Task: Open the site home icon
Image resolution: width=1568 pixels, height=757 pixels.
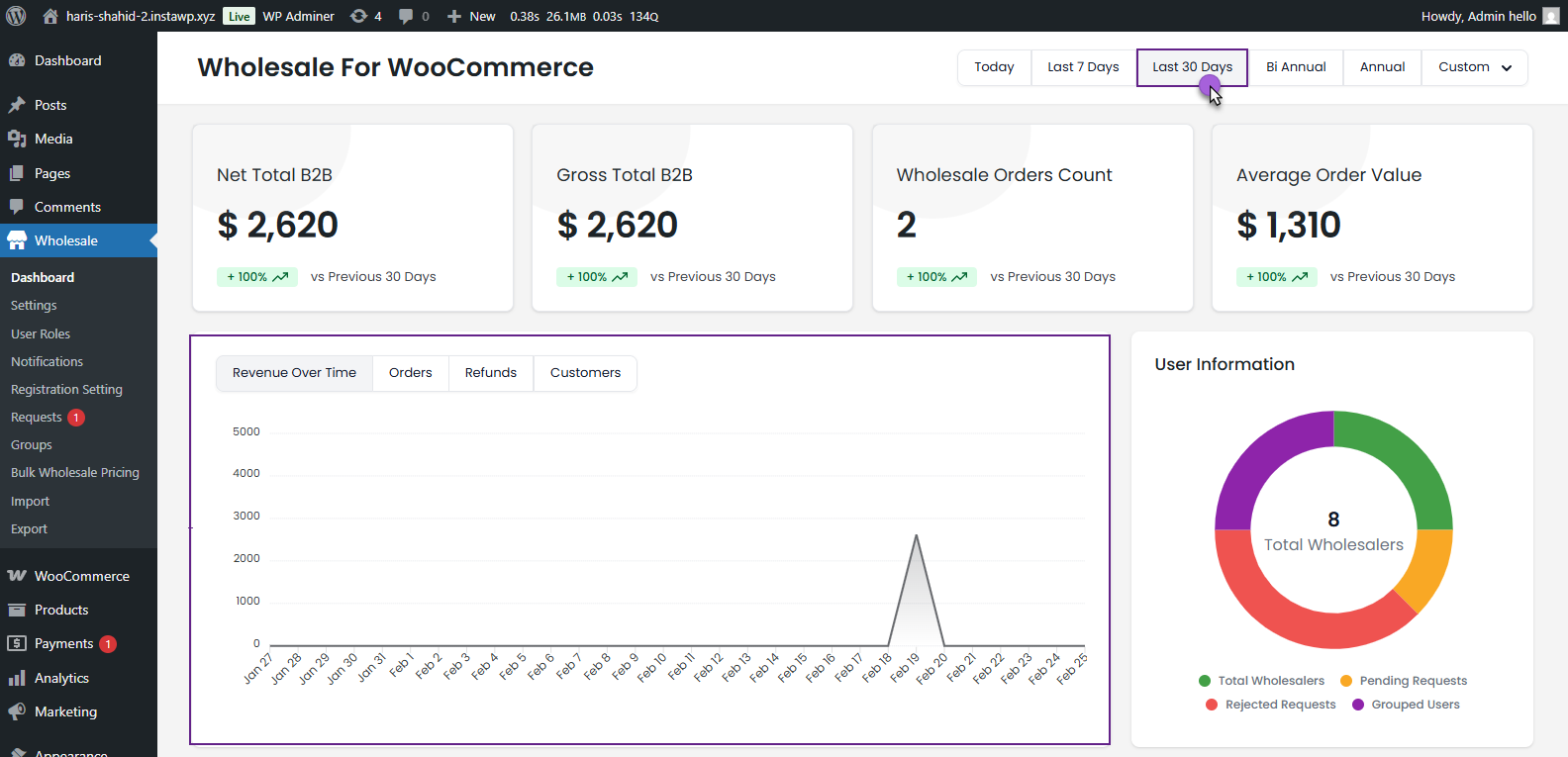Action: (x=50, y=16)
